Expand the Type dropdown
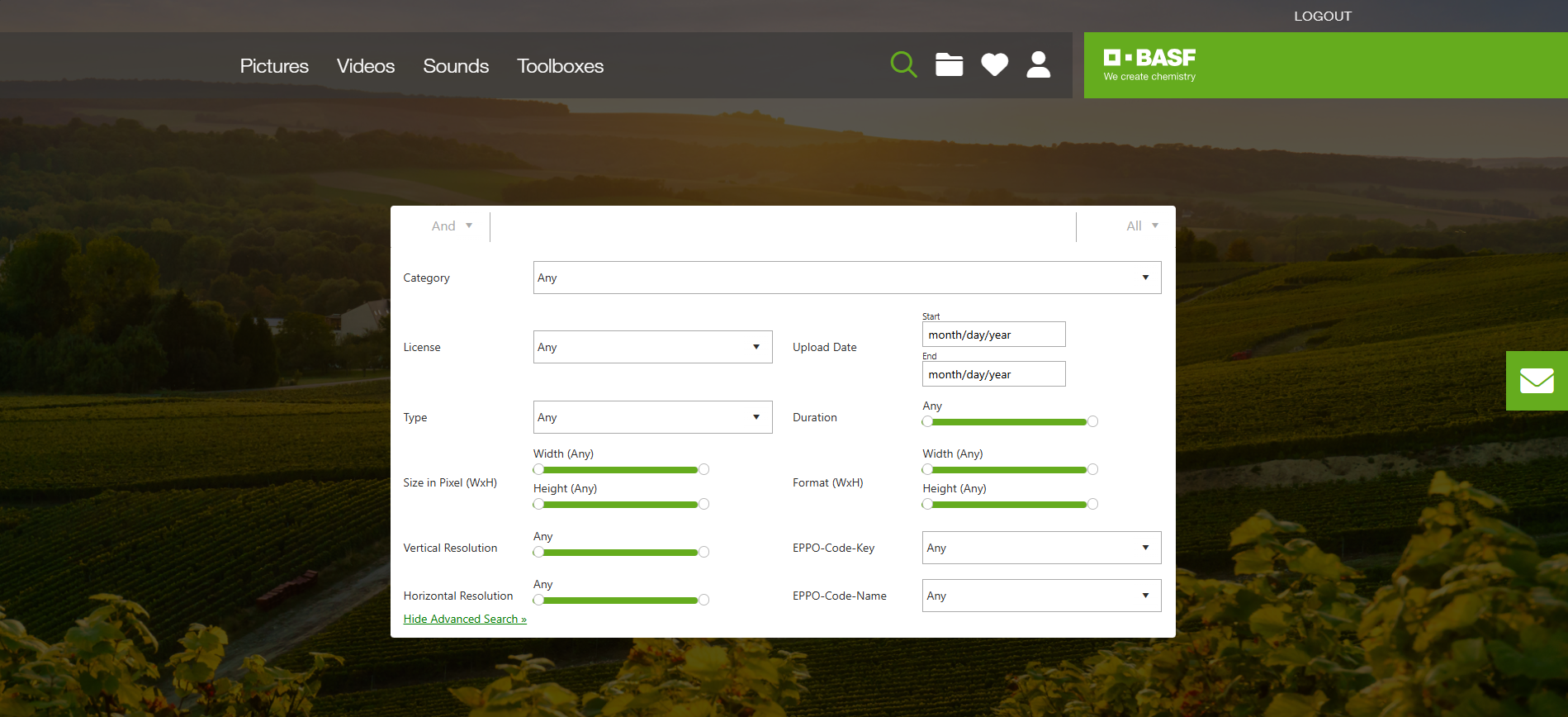This screenshot has height=717, width=1568. tap(652, 417)
